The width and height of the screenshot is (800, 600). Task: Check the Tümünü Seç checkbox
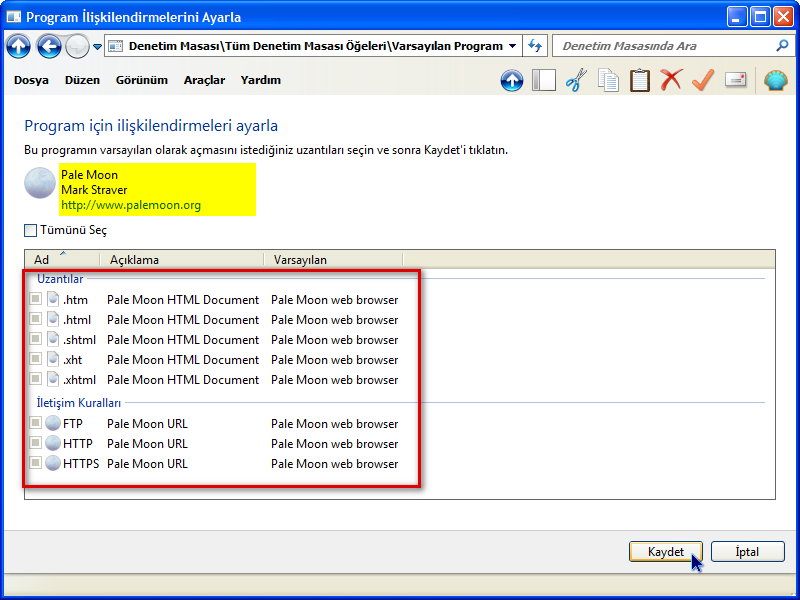[31, 231]
